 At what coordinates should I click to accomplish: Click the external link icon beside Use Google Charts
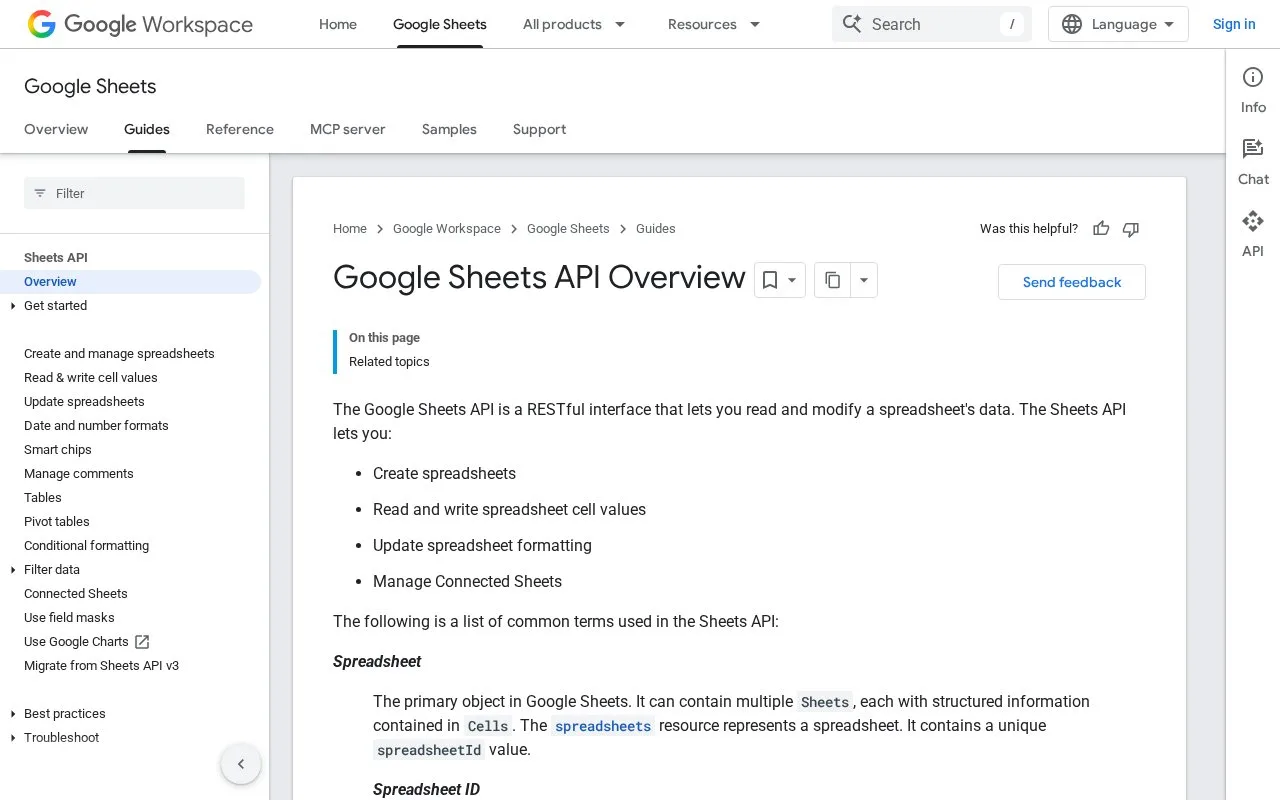pyautogui.click(x=142, y=642)
